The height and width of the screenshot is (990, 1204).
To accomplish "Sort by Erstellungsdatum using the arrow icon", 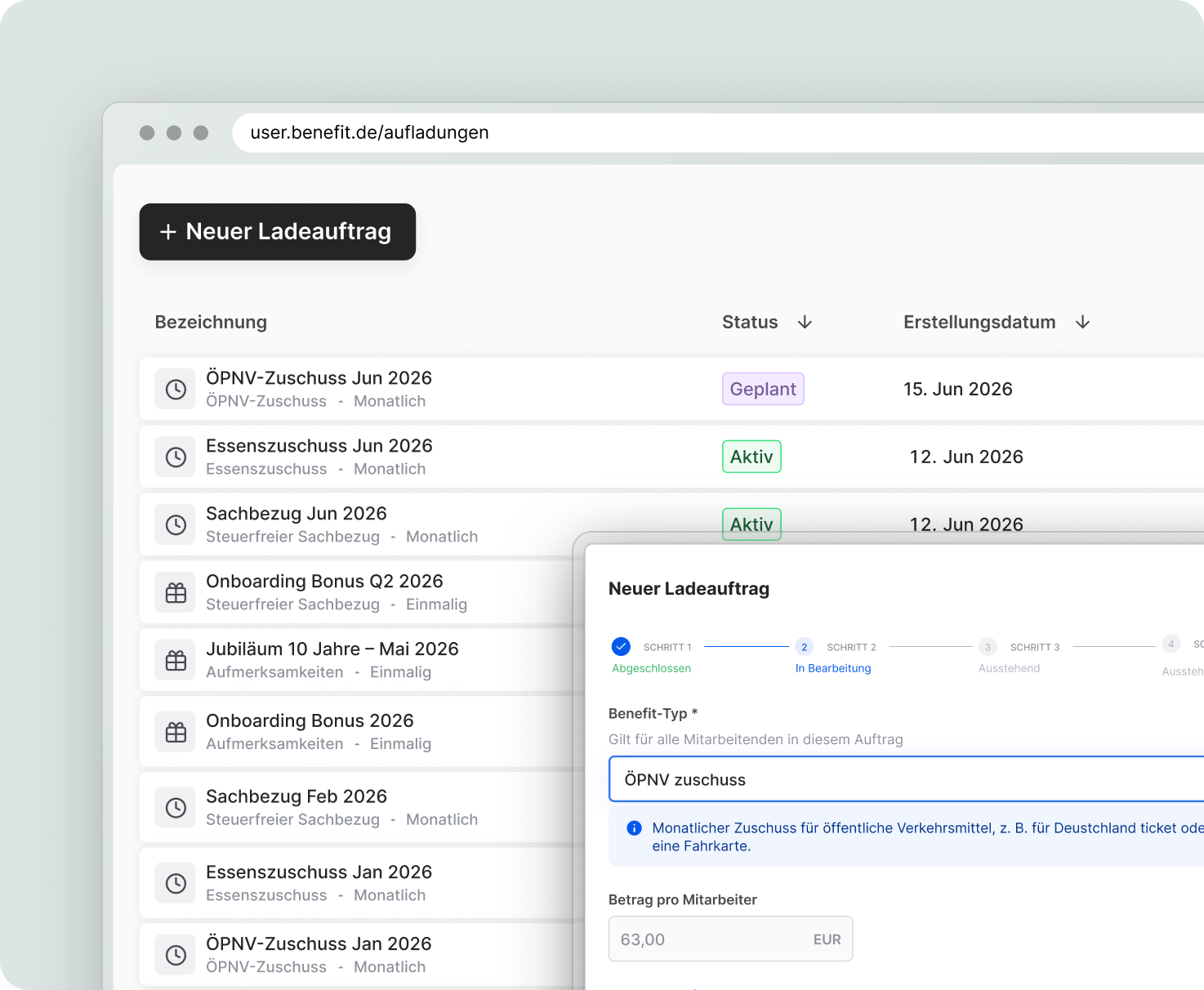I will pyautogui.click(x=1082, y=322).
